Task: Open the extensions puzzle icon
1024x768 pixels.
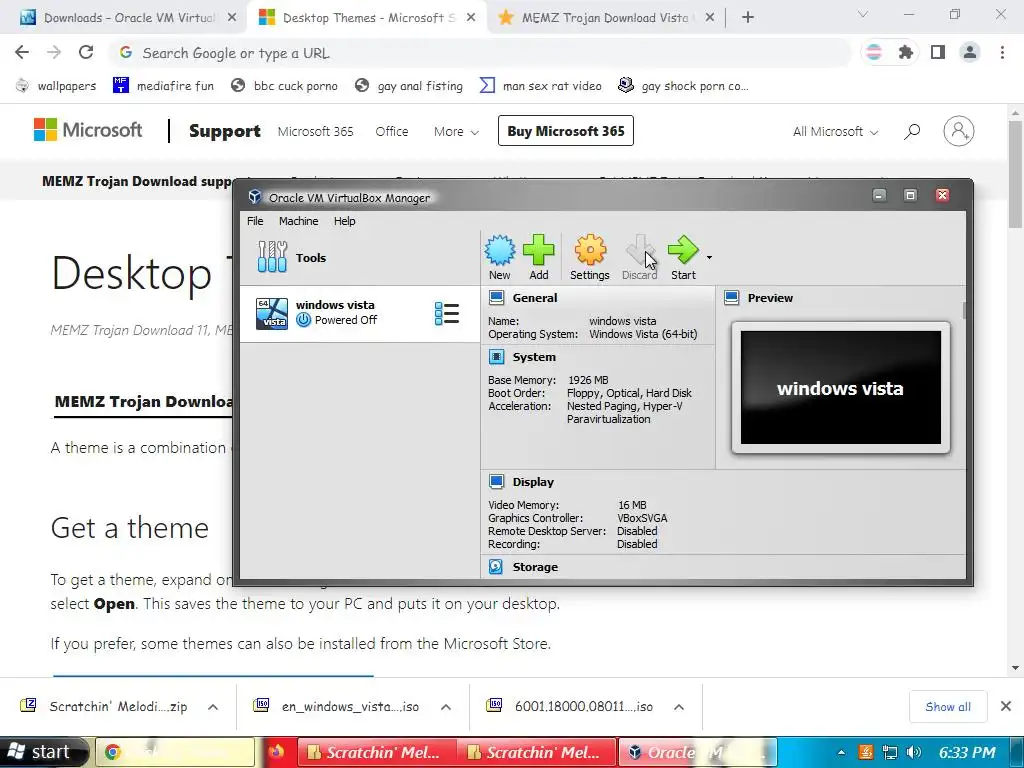Action: tap(906, 52)
